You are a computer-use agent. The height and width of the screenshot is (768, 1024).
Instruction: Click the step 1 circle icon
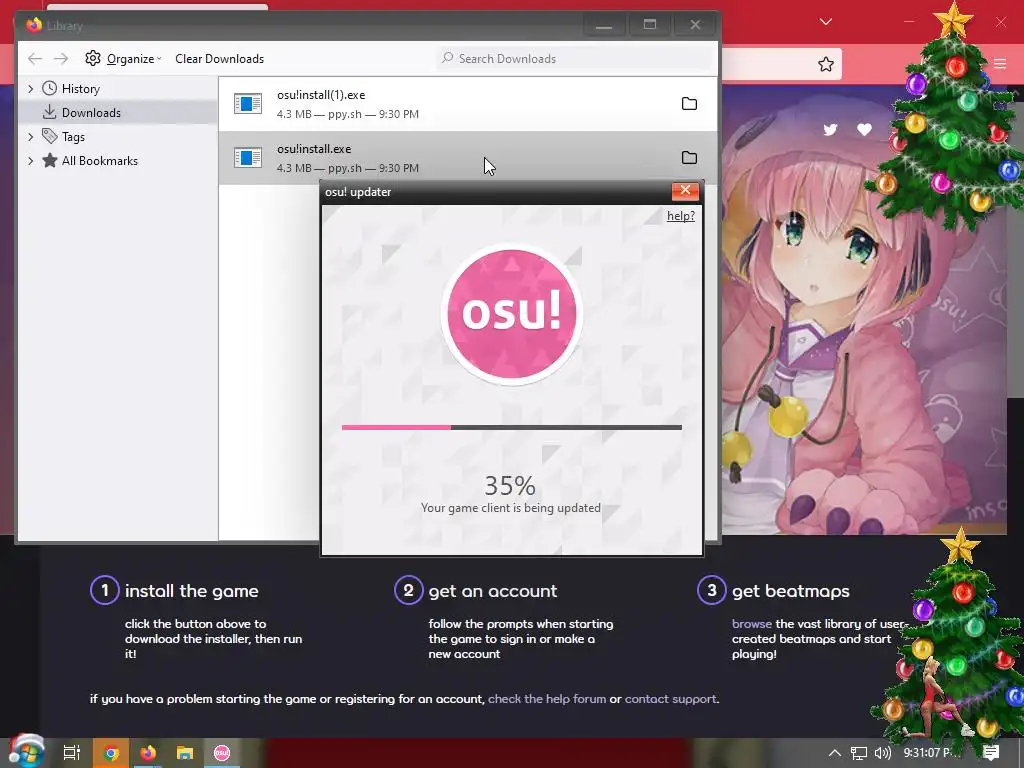pos(104,590)
